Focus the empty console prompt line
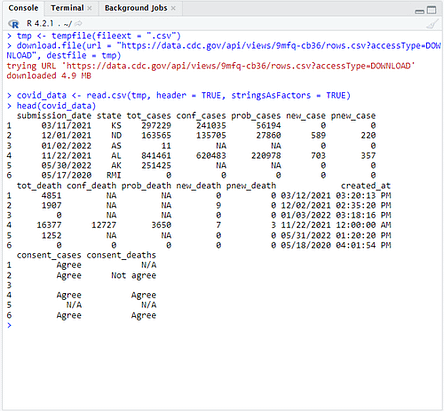444x411 pixels. click(223, 325)
